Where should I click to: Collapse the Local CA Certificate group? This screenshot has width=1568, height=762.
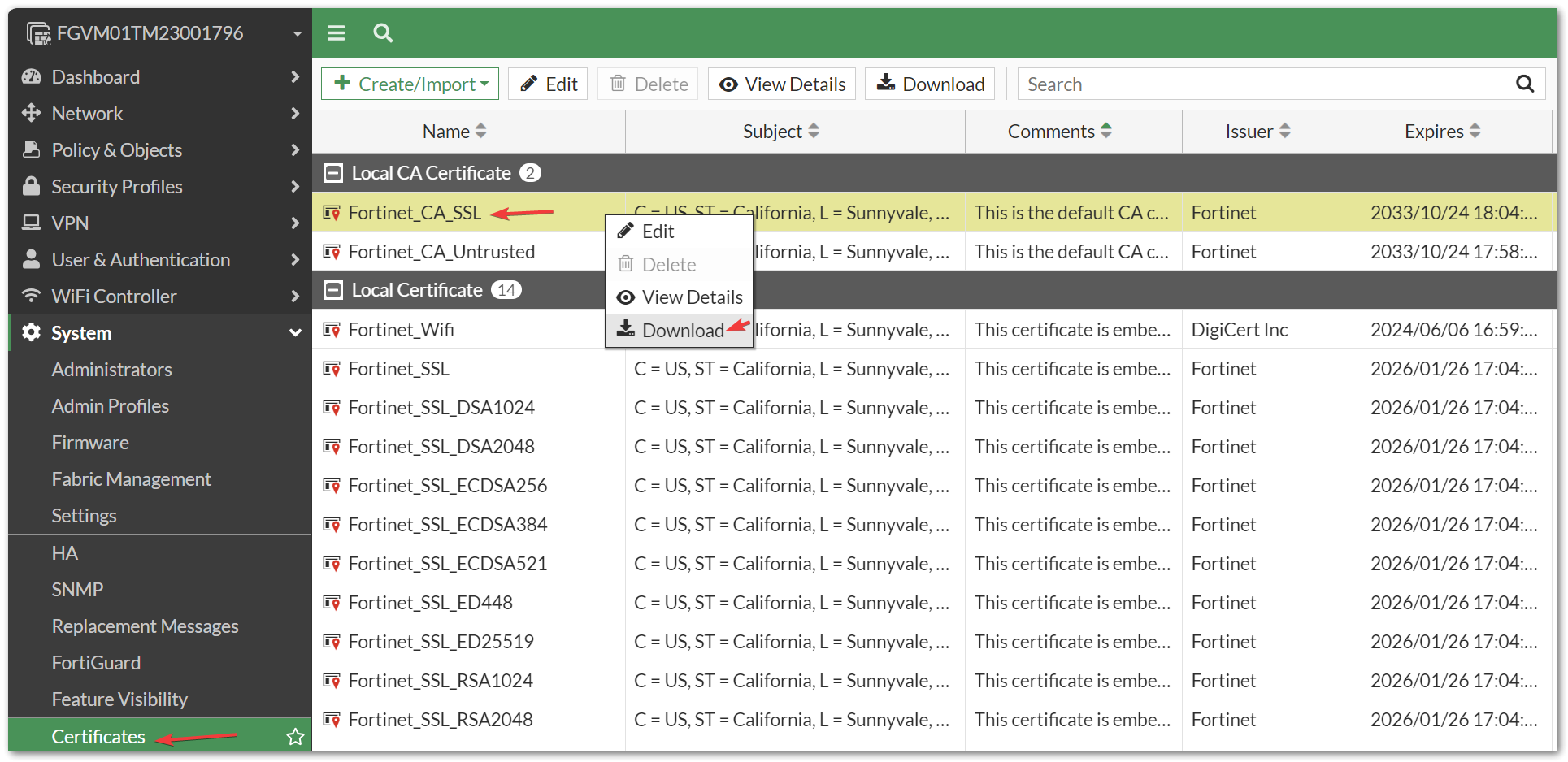[x=332, y=173]
